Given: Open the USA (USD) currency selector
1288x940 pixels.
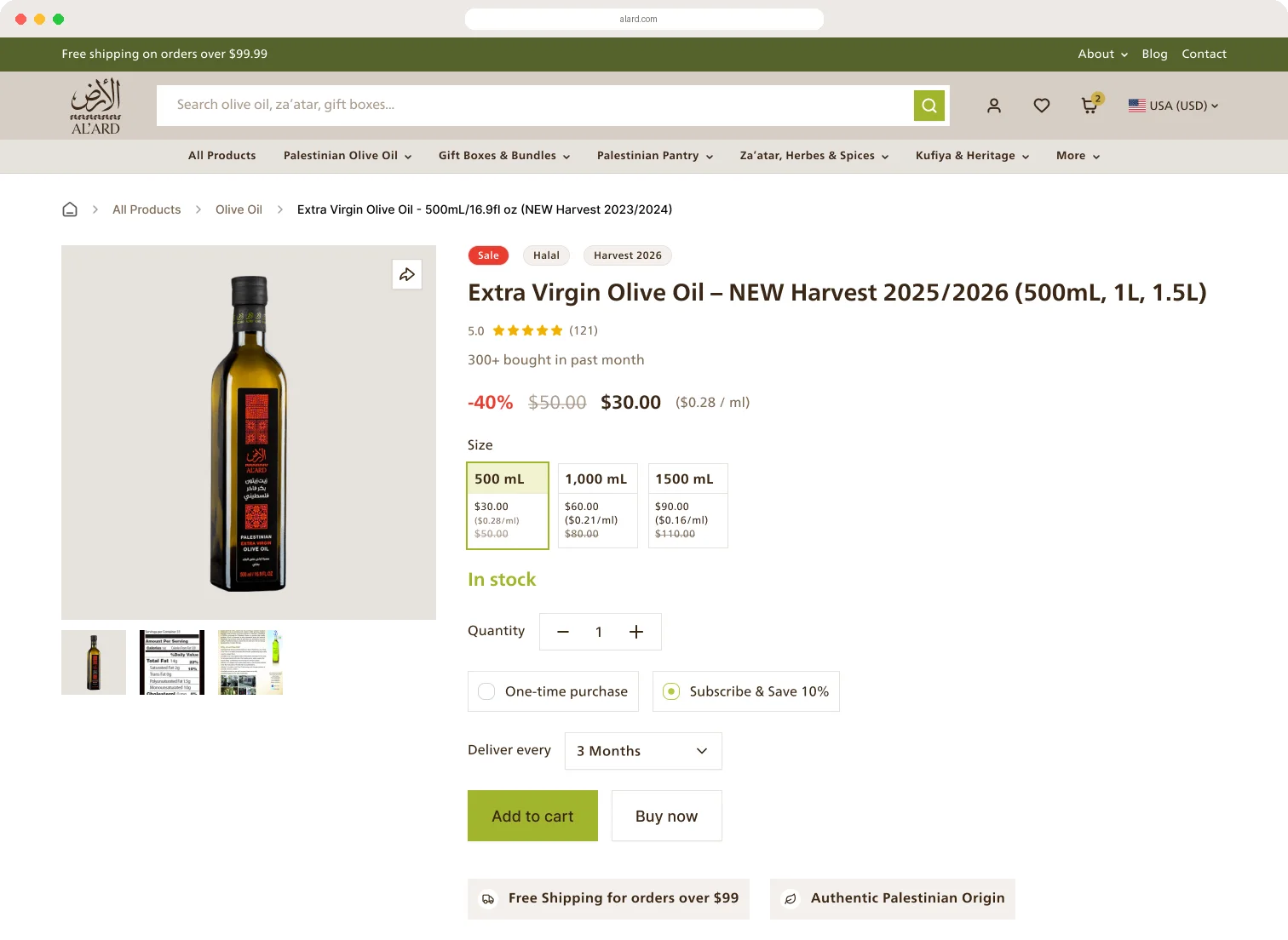Looking at the screenshot, I should [1174, 106].
